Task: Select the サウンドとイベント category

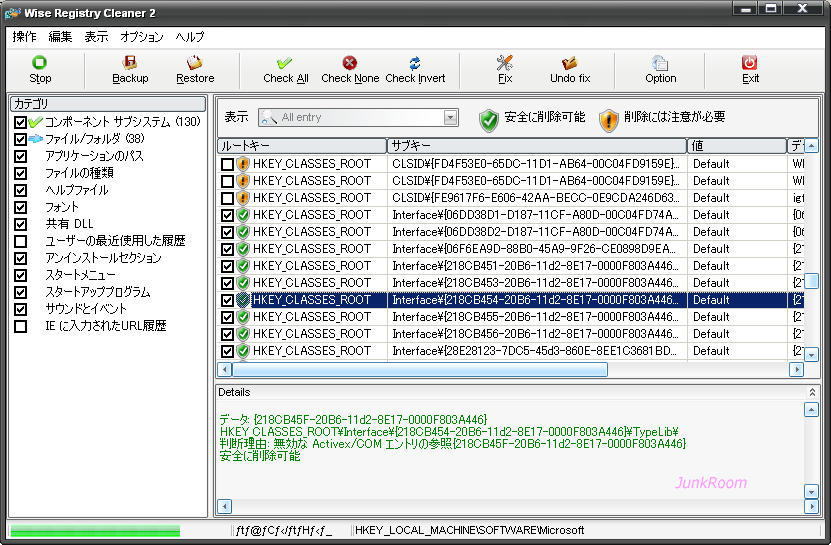Action: 86,309
